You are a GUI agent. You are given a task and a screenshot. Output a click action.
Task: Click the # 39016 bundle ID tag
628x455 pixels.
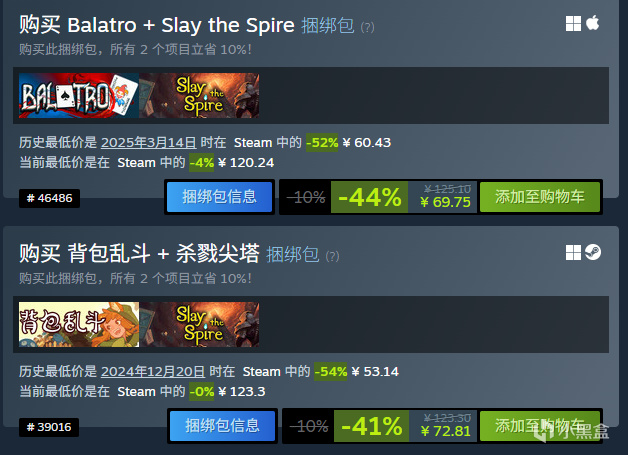click(x=49, y=427)
